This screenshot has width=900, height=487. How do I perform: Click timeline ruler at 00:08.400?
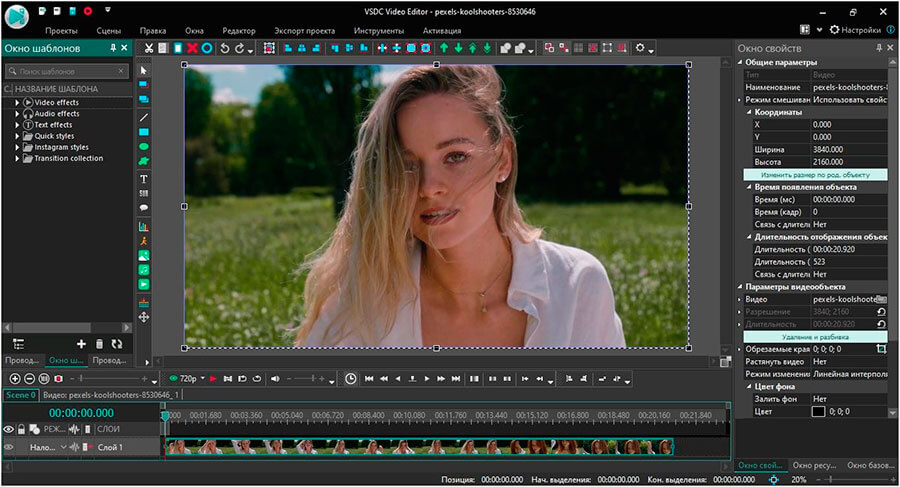pyautogui.click(x=368, y=415)
